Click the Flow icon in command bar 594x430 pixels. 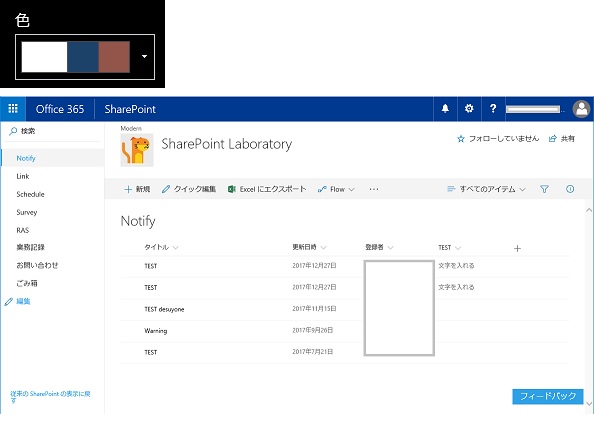coord(322,189)
